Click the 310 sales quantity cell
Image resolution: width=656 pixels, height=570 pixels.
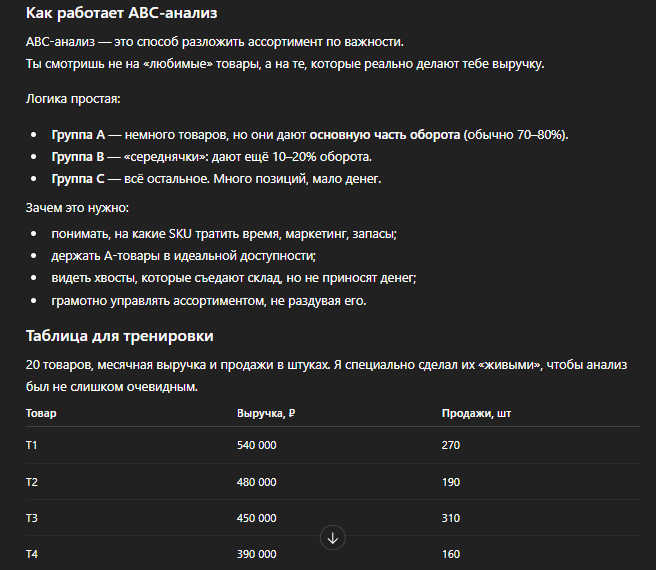[450, 518]
